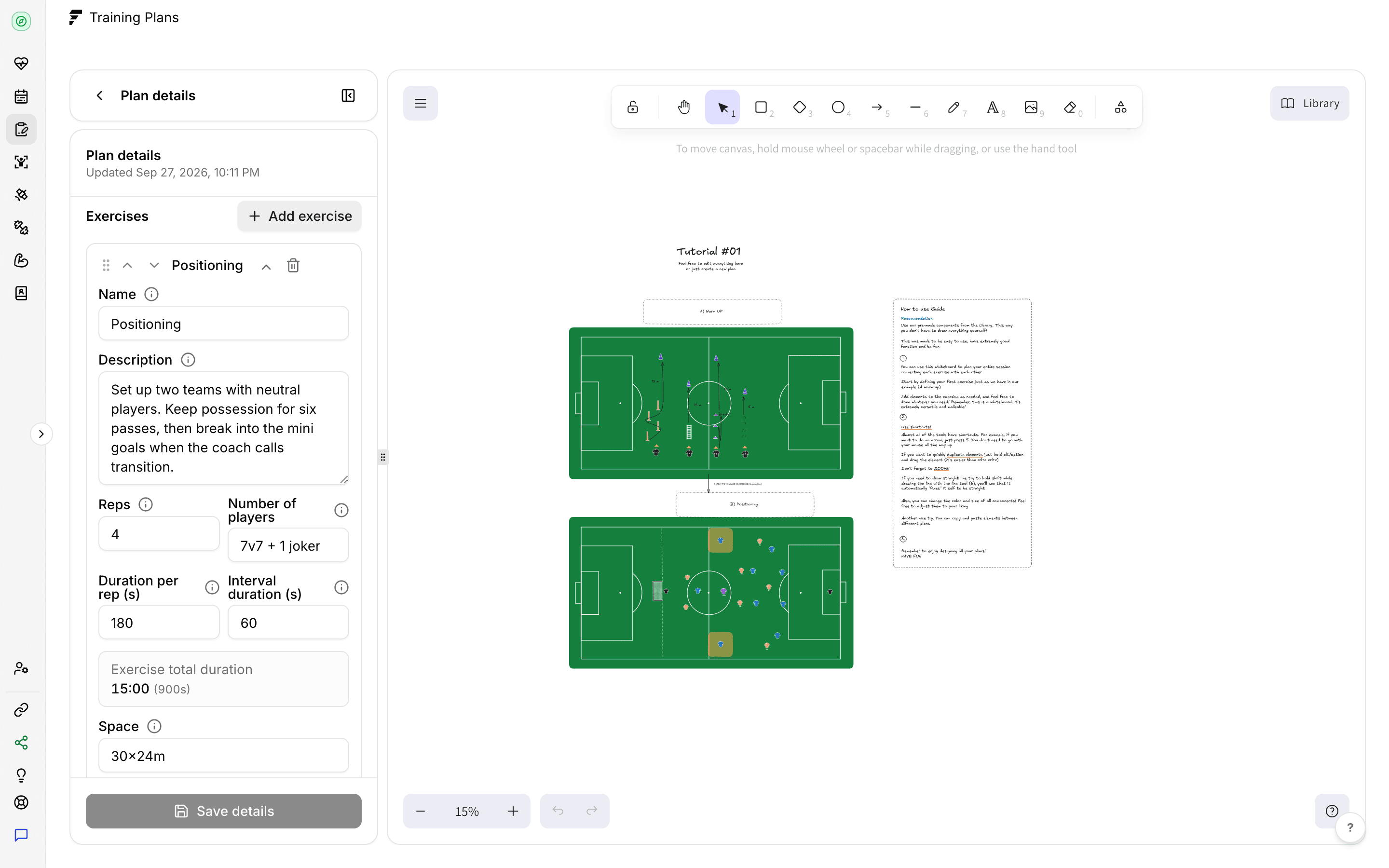Show info for Interval duration

tap(341, 587)
